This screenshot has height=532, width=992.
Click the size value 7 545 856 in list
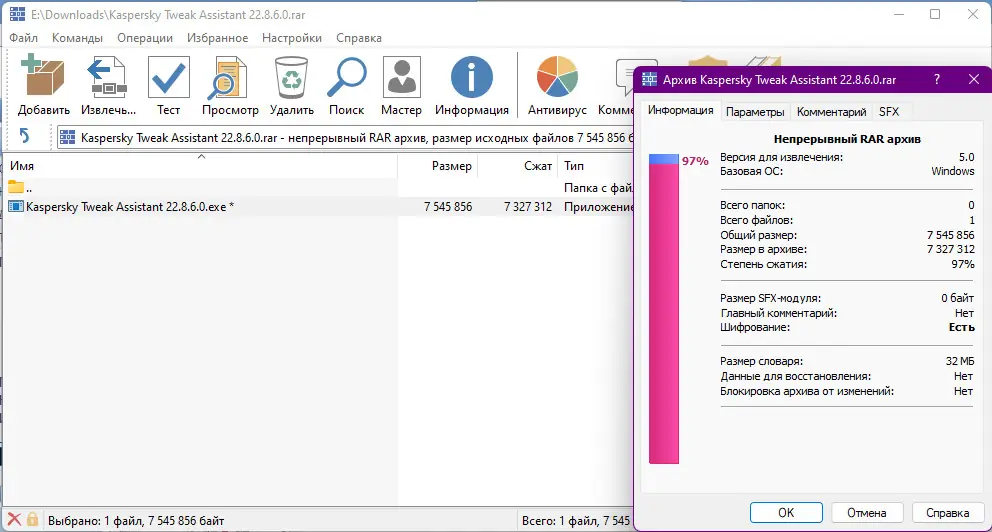(448, 207)
